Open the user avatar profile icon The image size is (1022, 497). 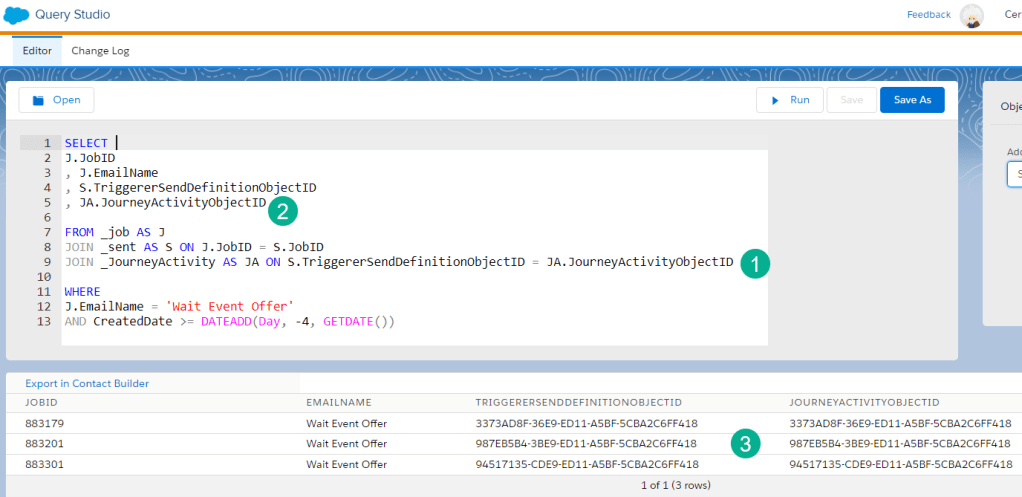pyautogui.click(x=971, y=15)
